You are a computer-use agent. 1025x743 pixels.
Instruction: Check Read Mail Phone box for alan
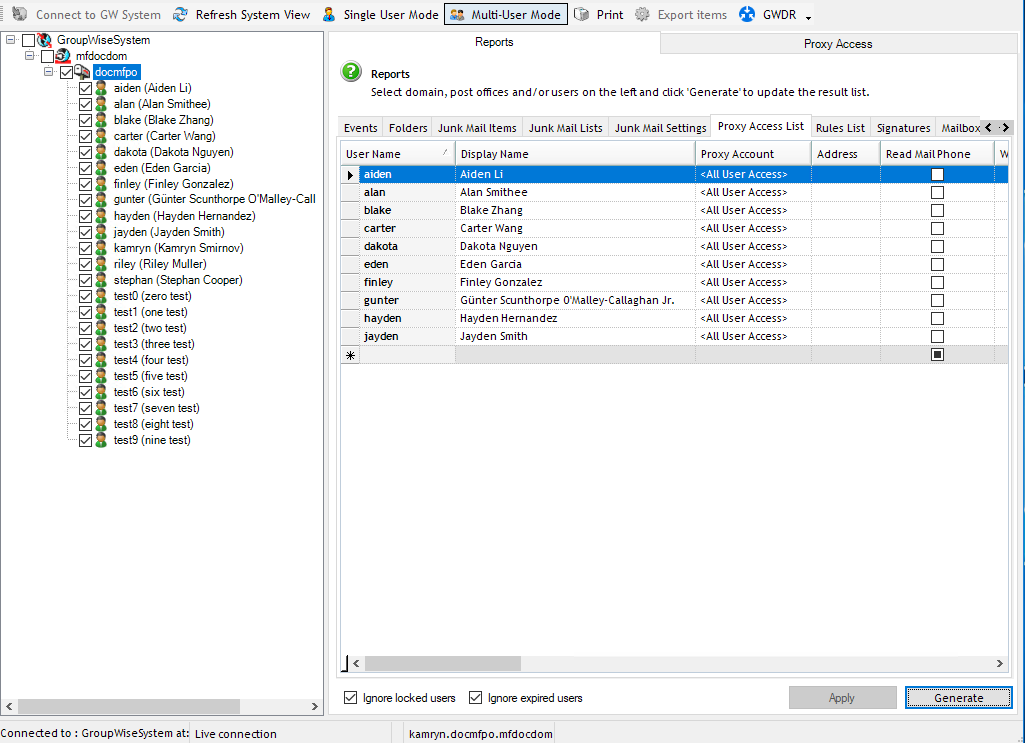point(937,192)
